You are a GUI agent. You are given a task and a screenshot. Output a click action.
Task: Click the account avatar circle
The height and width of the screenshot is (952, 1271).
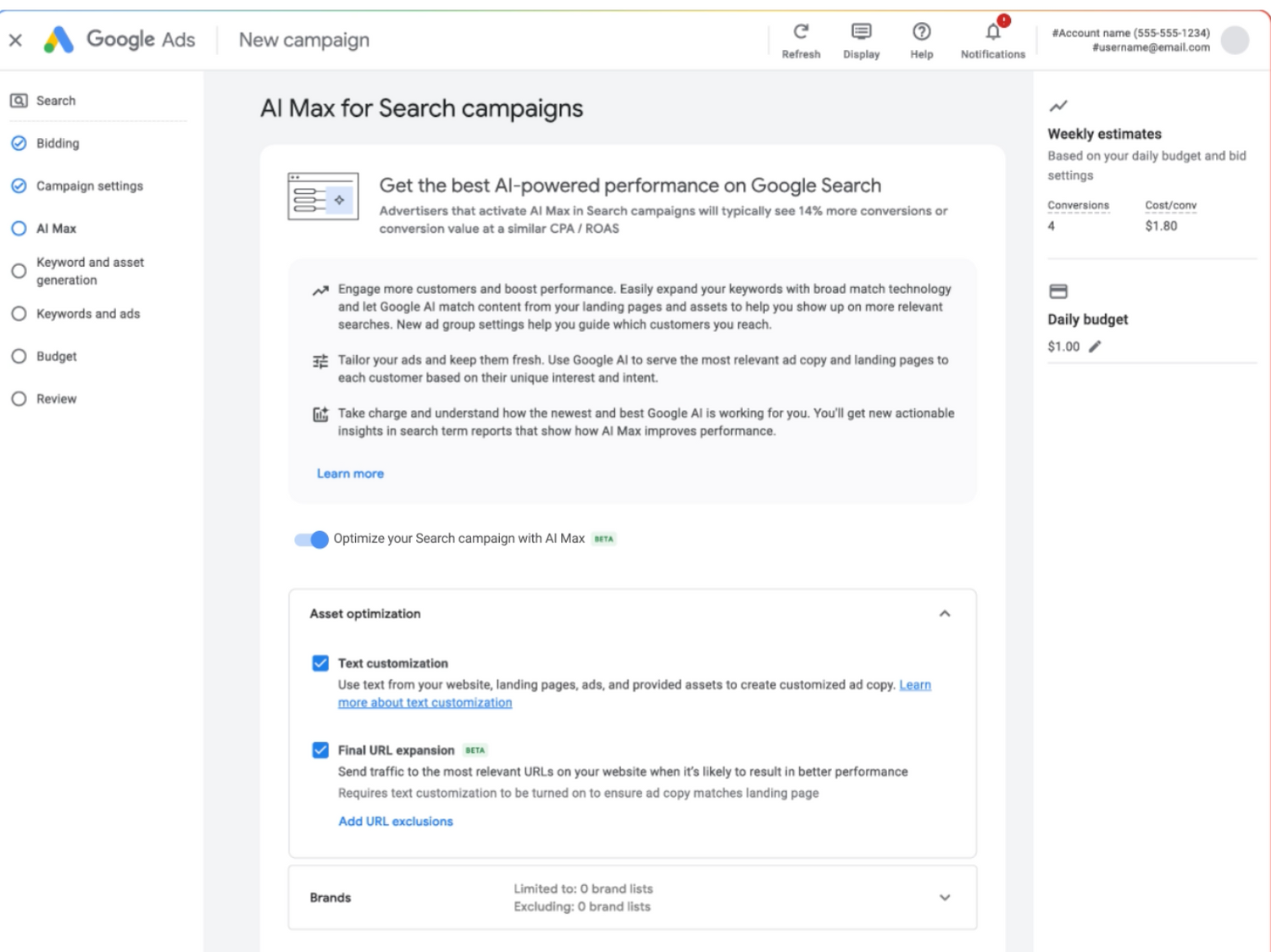[x=1235, y=40]
